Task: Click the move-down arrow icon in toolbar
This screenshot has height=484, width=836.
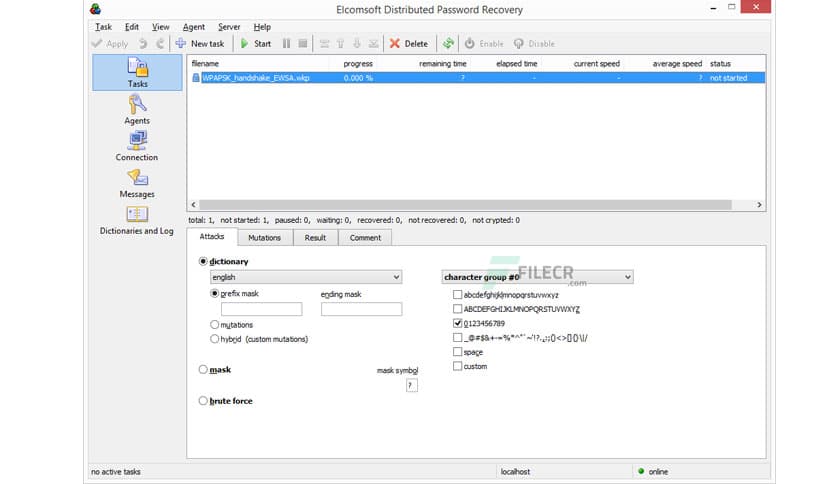Action: click(x=357, y=44)
